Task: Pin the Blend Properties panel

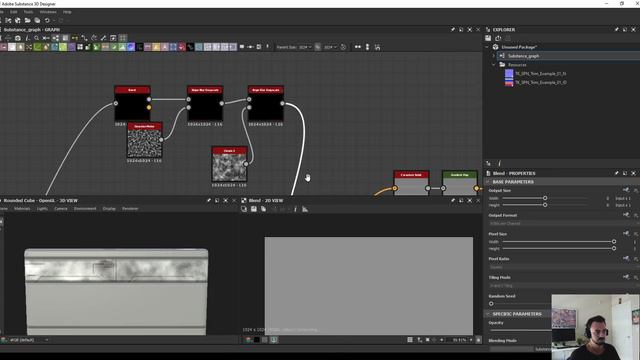Action: (616, 173)
